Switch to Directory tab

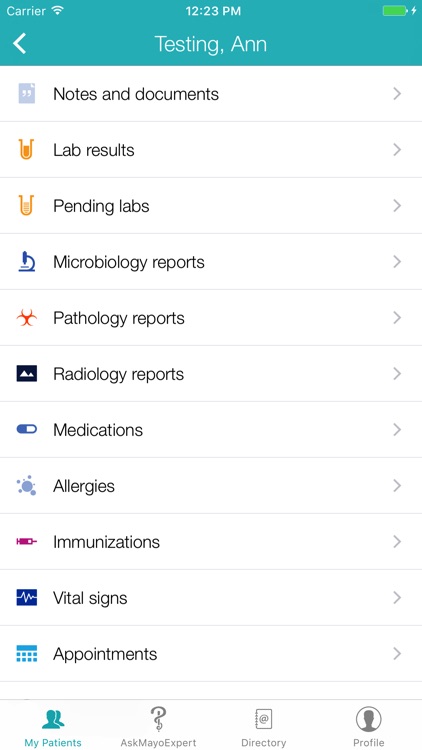tap(264, 727)
